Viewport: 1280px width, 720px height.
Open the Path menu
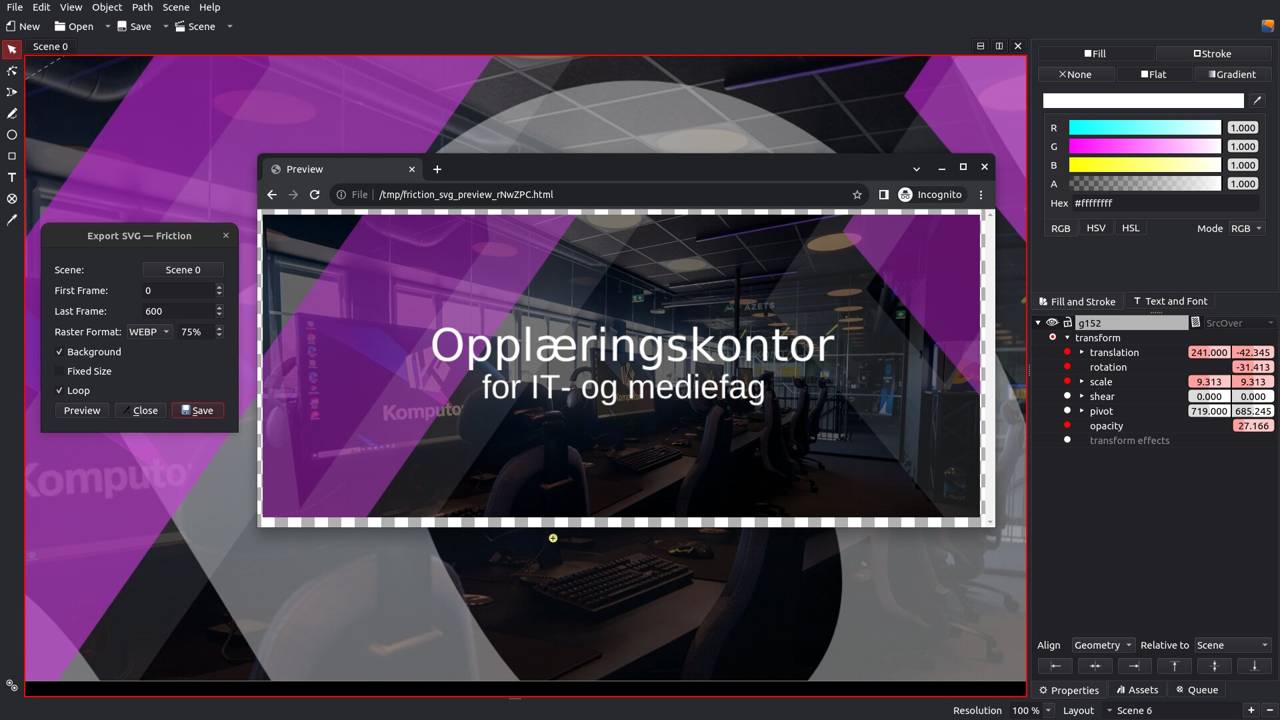pos(142,7)
